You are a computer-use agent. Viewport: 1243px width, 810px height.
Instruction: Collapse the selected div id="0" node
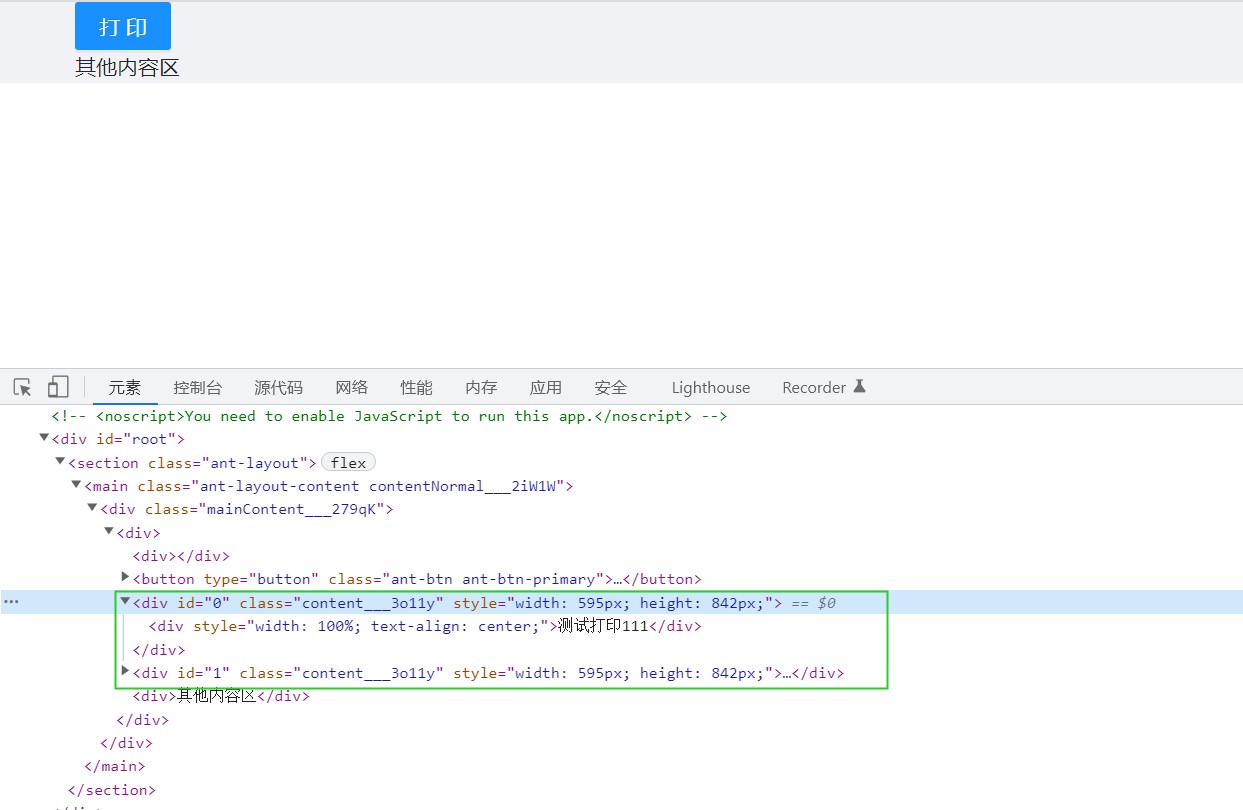tap(124, 602)
